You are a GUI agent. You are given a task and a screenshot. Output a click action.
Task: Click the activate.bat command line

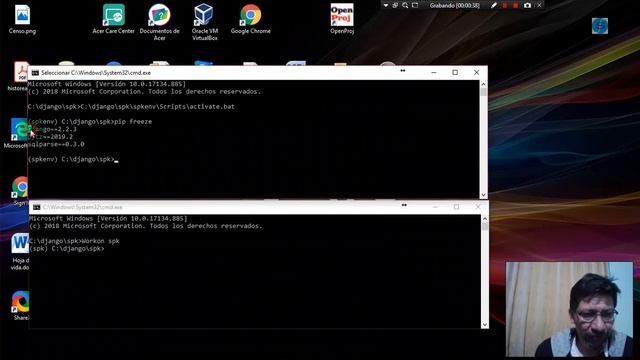pyautogui.click(x=131, y=107)
